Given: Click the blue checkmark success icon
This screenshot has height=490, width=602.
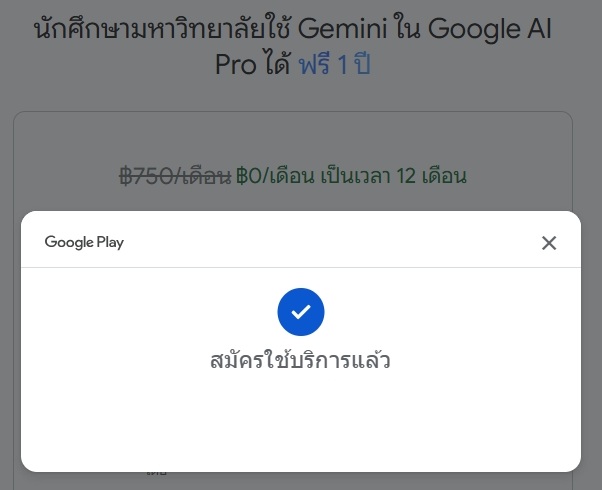Looking at the screenshot, I should [x=301, y=312].
